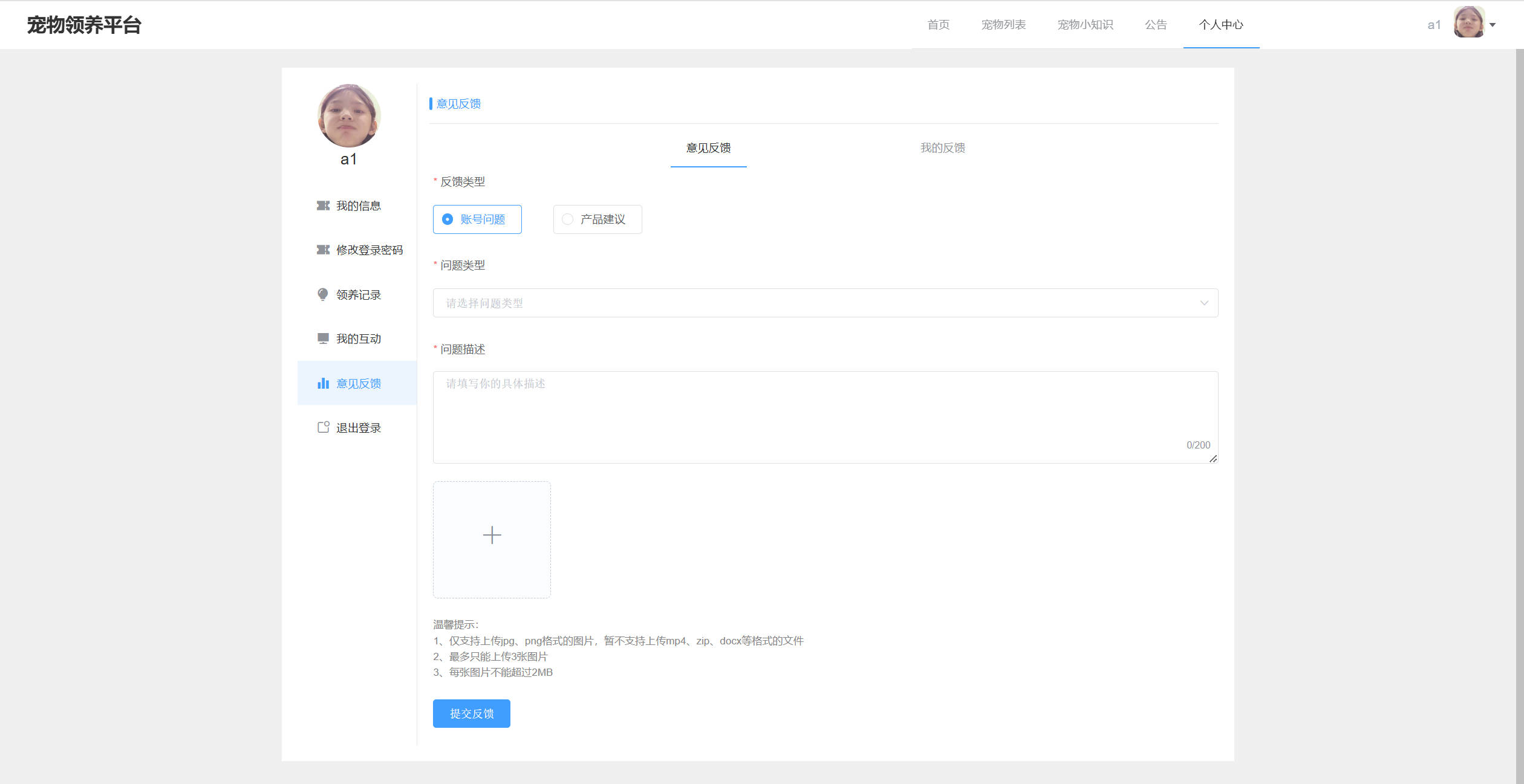The width and height of the screenshot is (1524, 784).
Task: Open 宠物列表 in top navigation
Action: [1003, 25]
